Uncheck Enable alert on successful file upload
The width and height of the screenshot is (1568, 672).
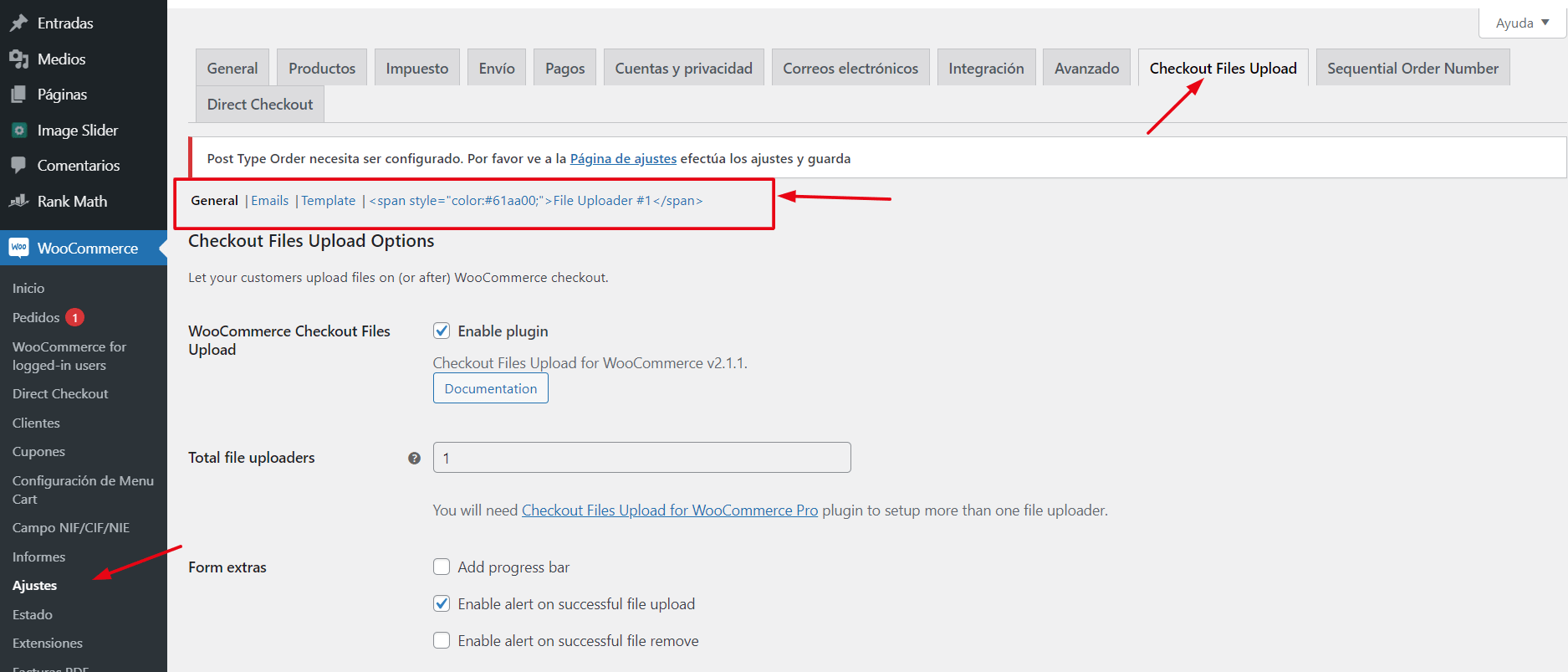[442, 603]
